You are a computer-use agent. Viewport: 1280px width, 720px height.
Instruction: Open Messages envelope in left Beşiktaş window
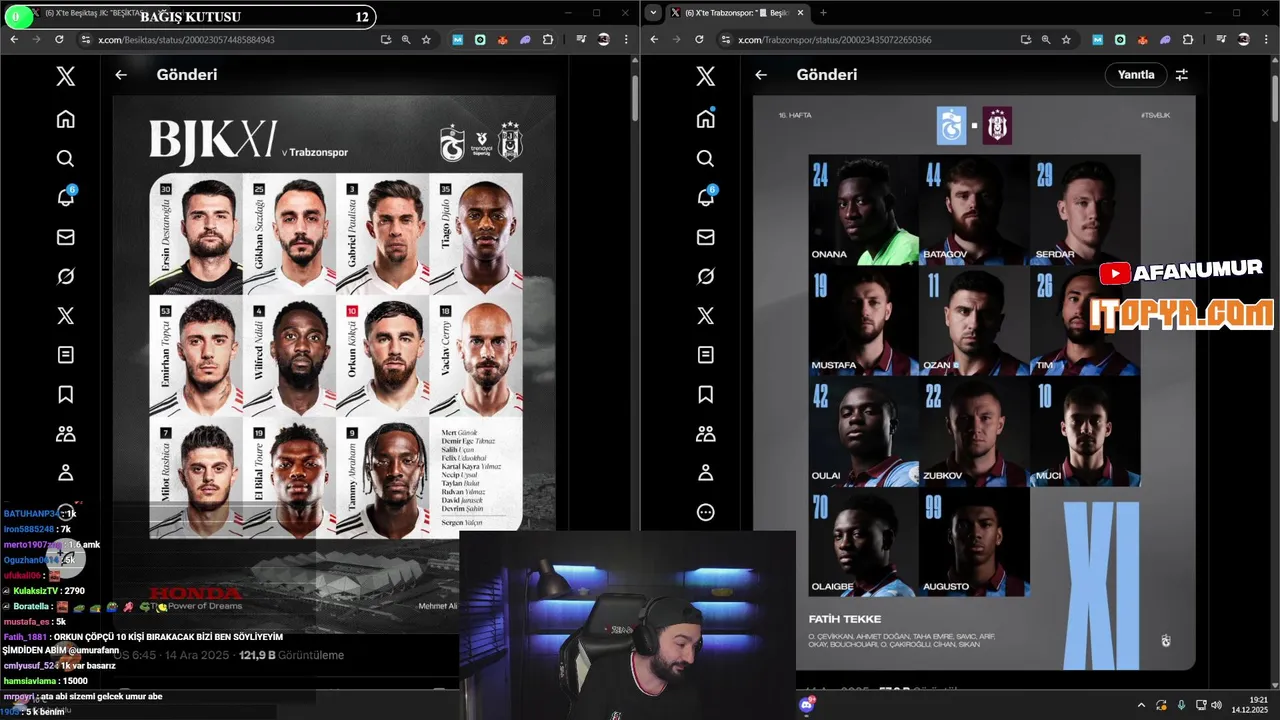point(65,237)
